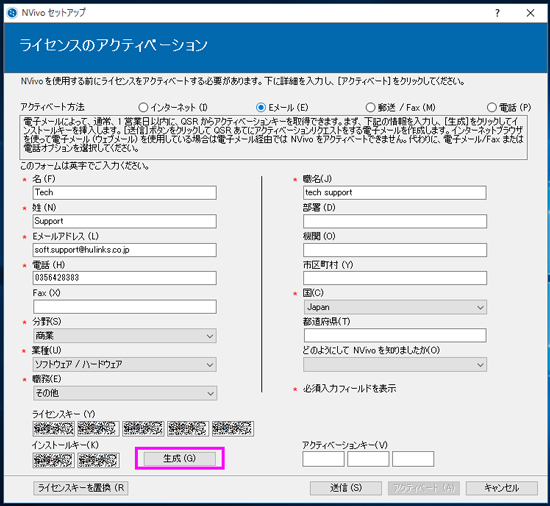Choose the 郵送 / Fax activation option
The width and height of the screenshot is (550, 506).
400,107
